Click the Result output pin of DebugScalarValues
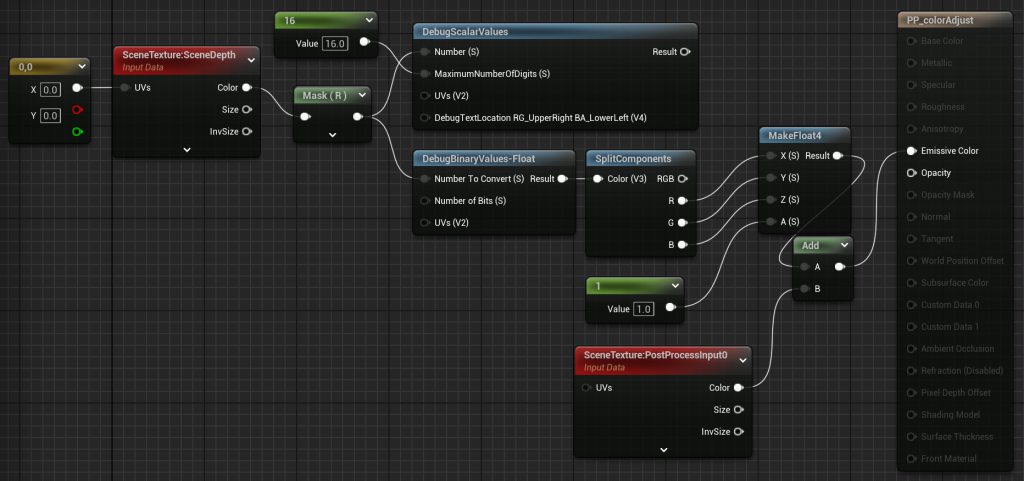 click(684, 52)
